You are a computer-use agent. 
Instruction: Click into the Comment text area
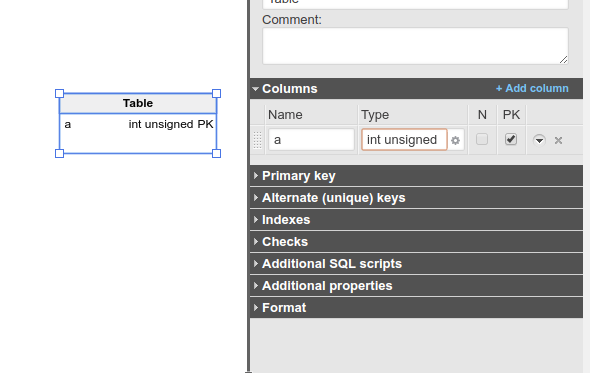[415, 46]
